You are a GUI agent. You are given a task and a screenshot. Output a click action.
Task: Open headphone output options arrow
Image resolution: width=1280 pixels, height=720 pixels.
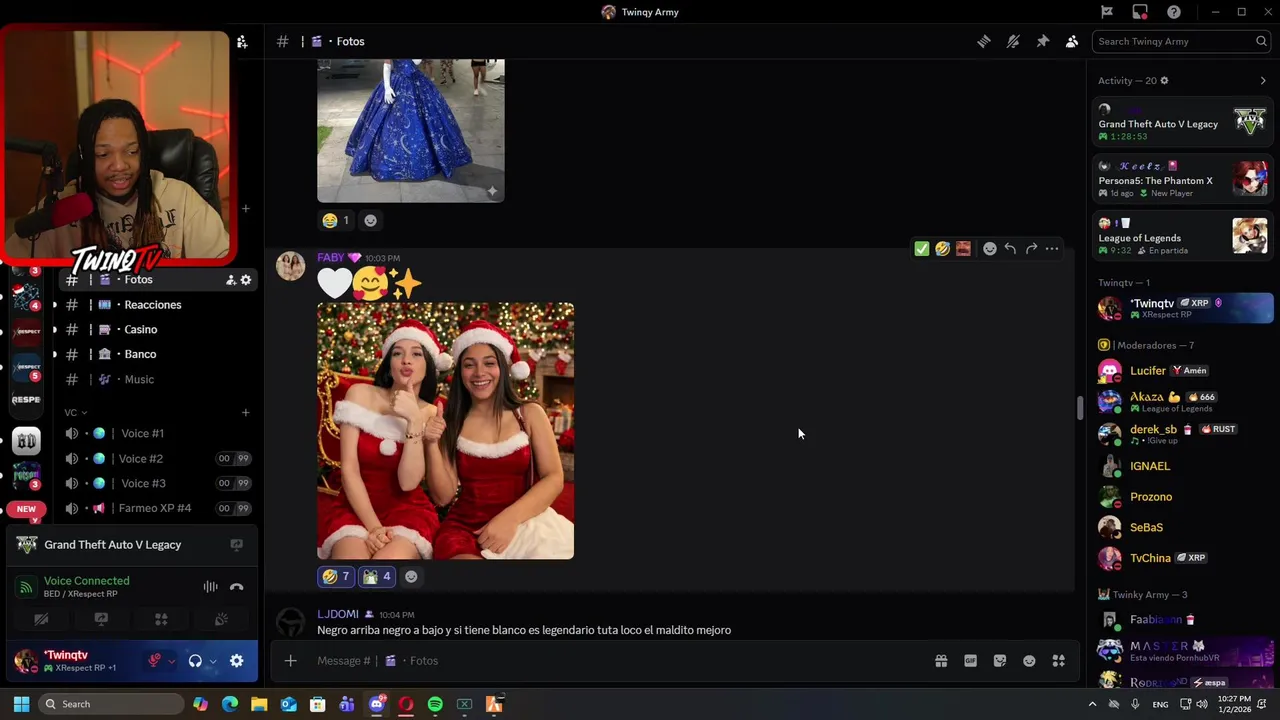tap(212, 661)
